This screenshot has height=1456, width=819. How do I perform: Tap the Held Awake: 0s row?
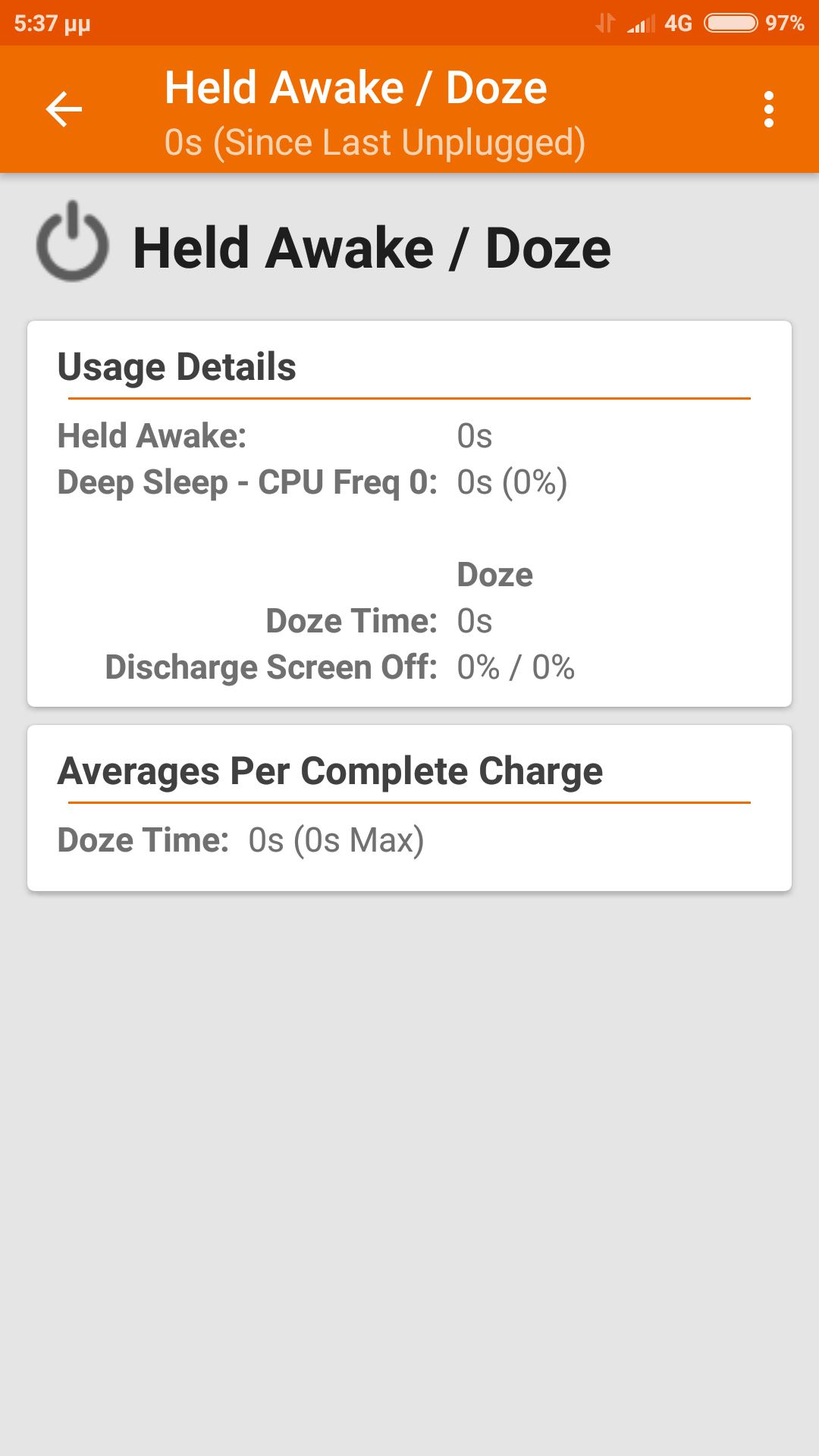(x=275, y=436)
